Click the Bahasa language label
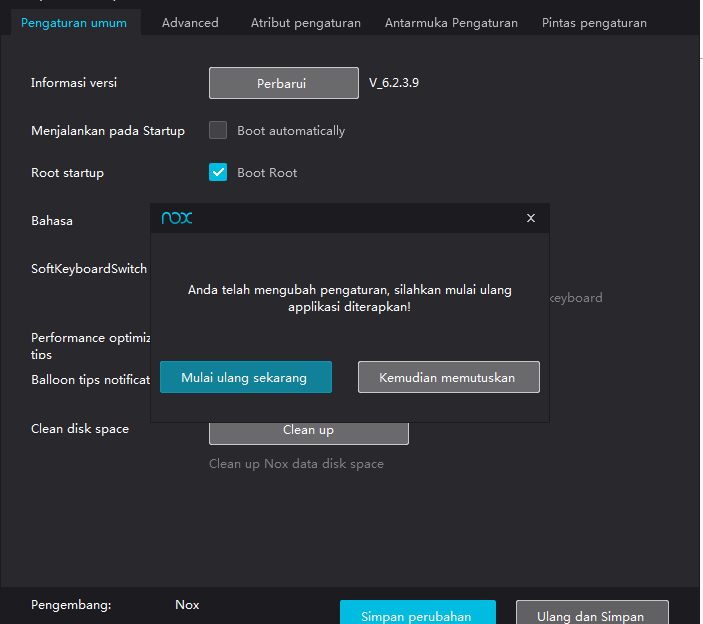703x624 pixels. tap(52, 220)
